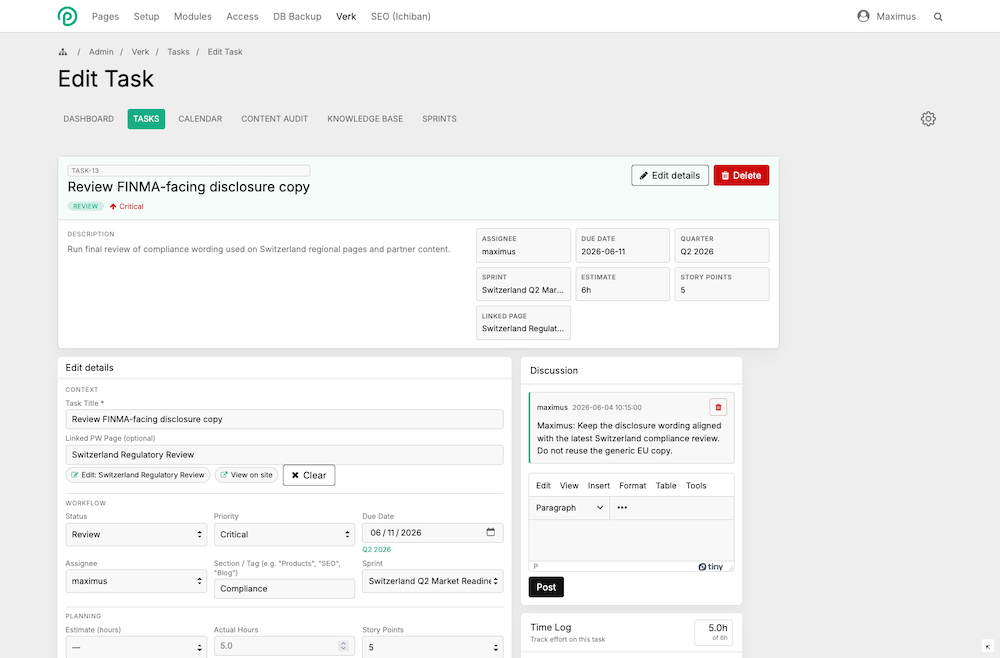Click the tiny editor logo
This screenshot has width=1000, height=658.
click(x=710, y=566)
